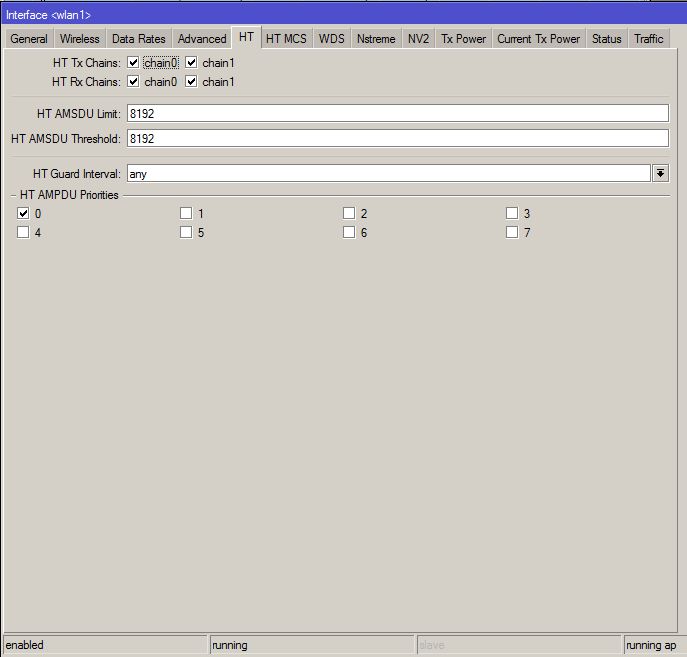Open the HT Guard Interval dropdown arrow
The width and height of the screenshot is (687, 657).
660,173
